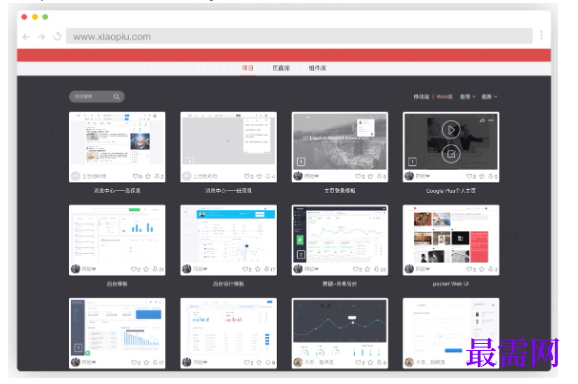Star the cyan header dashboard card
Viewport: 578px width, 384px height.
[258, 269]
